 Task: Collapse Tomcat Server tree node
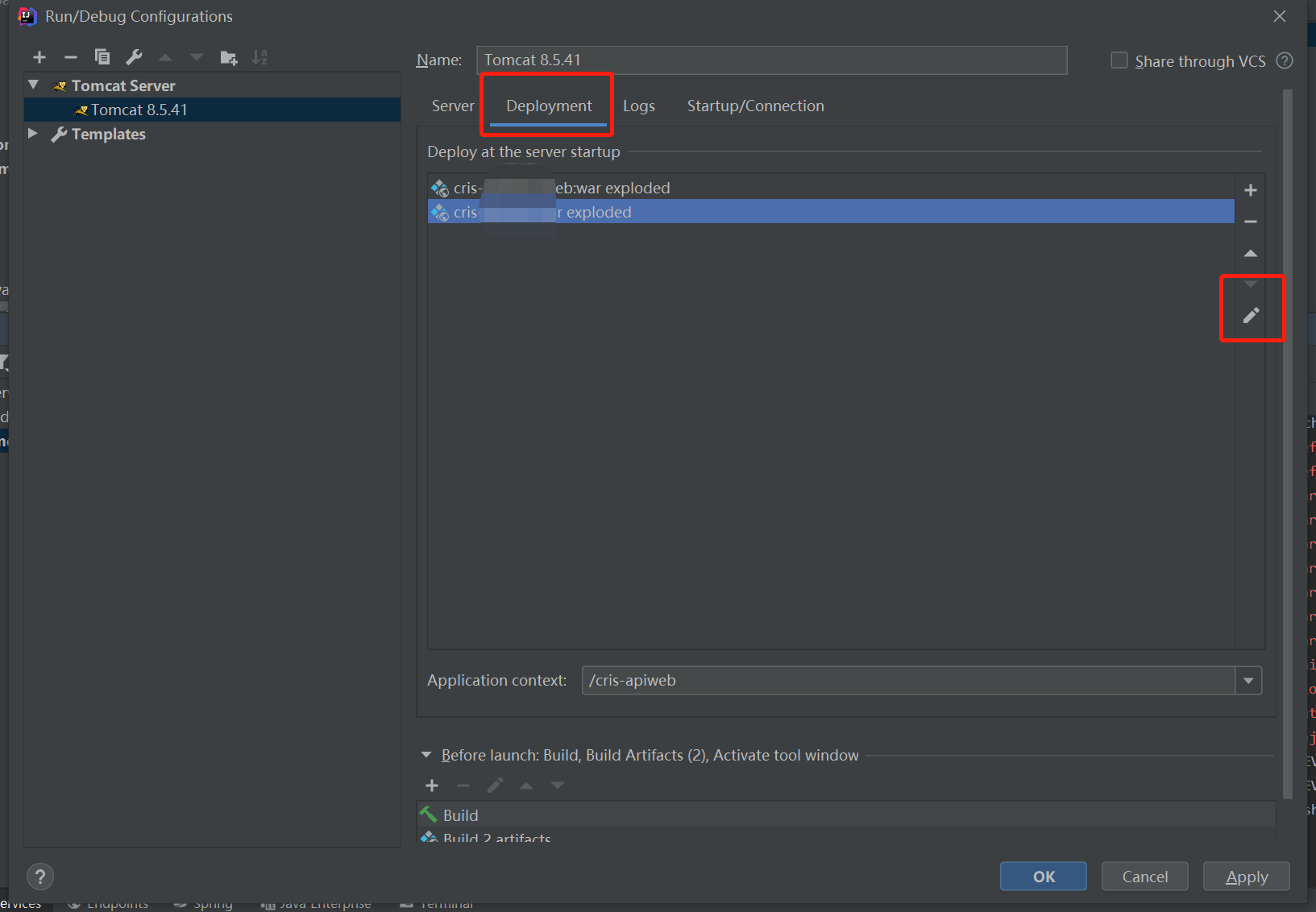[x=34, y=85]
